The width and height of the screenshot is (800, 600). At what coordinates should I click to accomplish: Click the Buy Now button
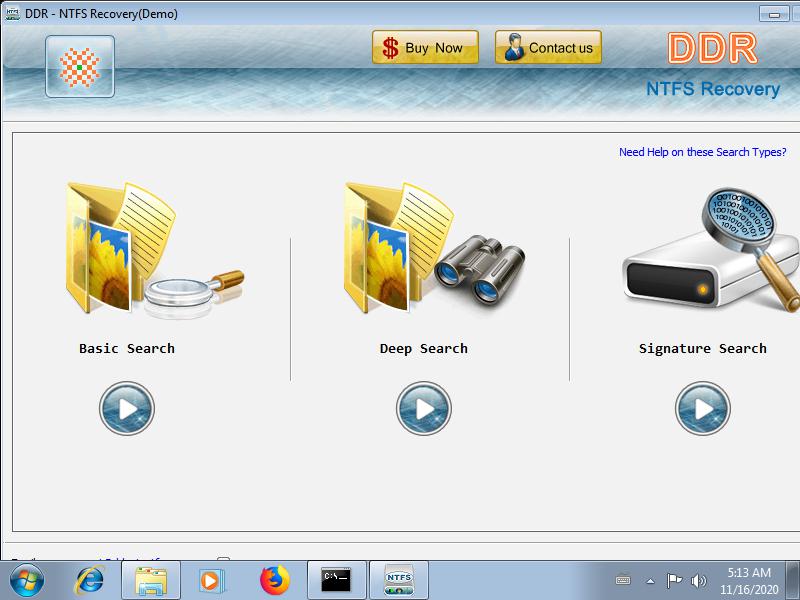tap(425, 47)
